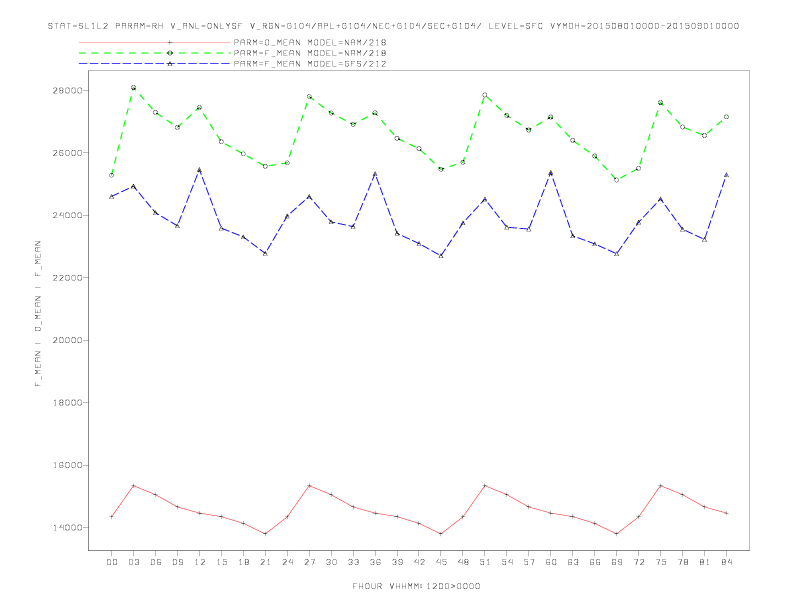The height and width of the screenshot is (612, 792).
Task: Click the x-axis tick label 24
Action: [287, 562]
